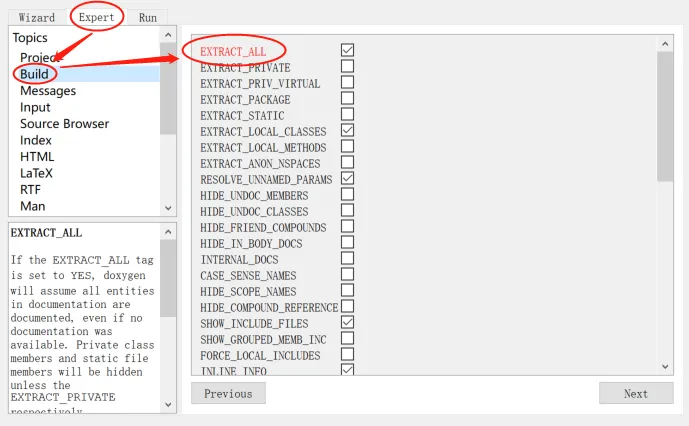689x426 pixels.
Task: Click description panel scroll-down arrow
Action: coord(168,404)
